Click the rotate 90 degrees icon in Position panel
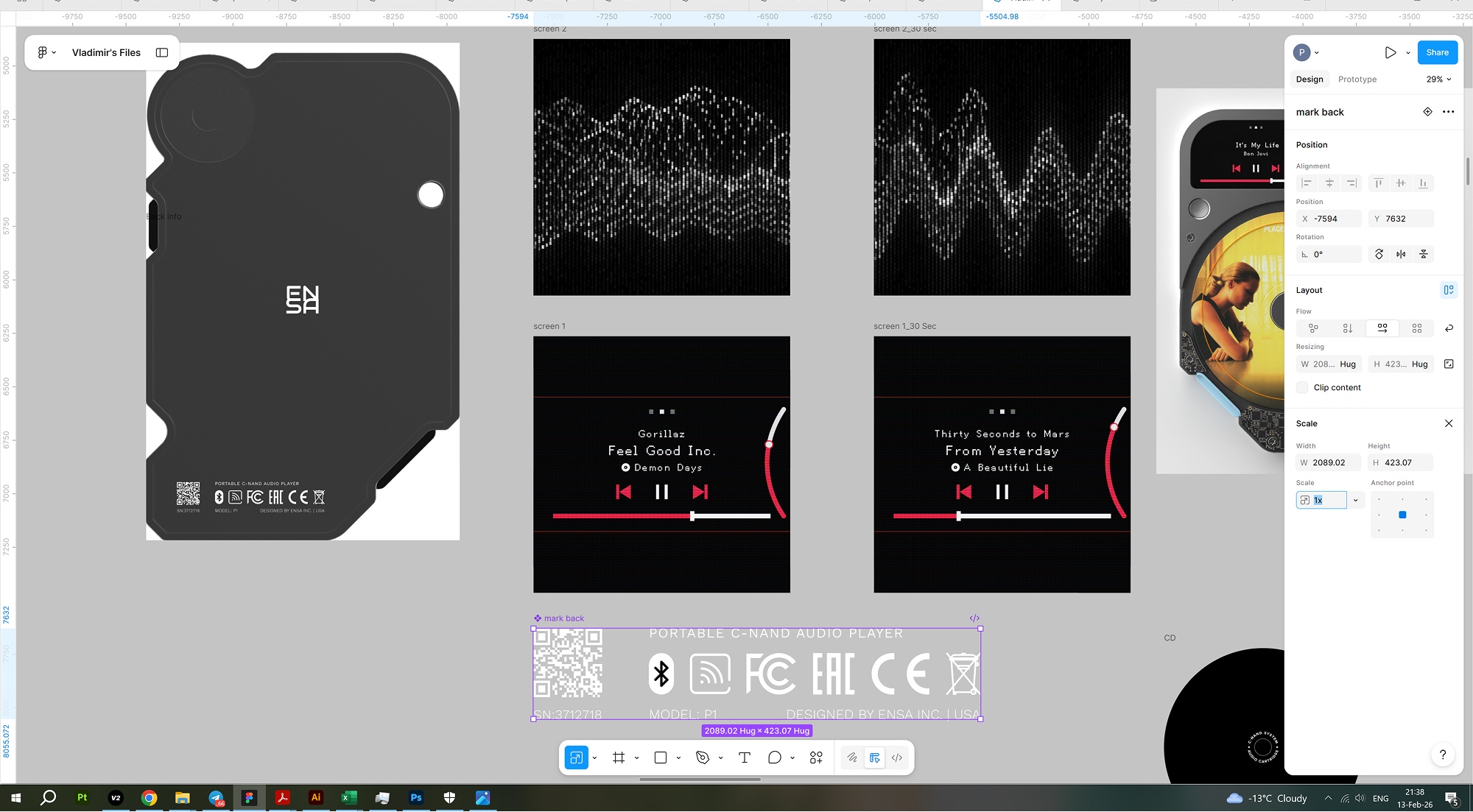This screenshot has height=812, width=1473. click(1379, 254)
